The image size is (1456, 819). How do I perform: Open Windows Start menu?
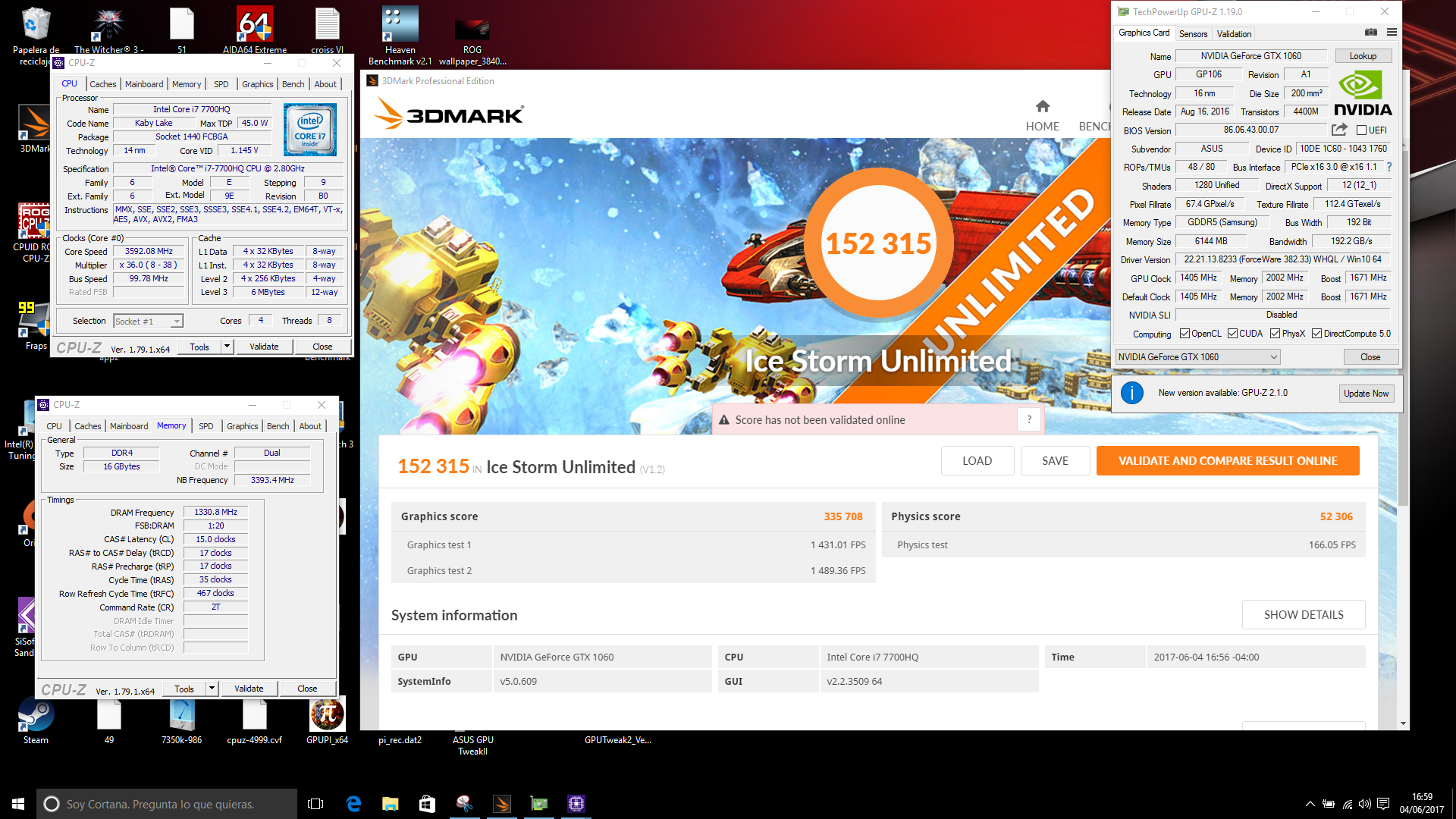click(x=18, y=804)
